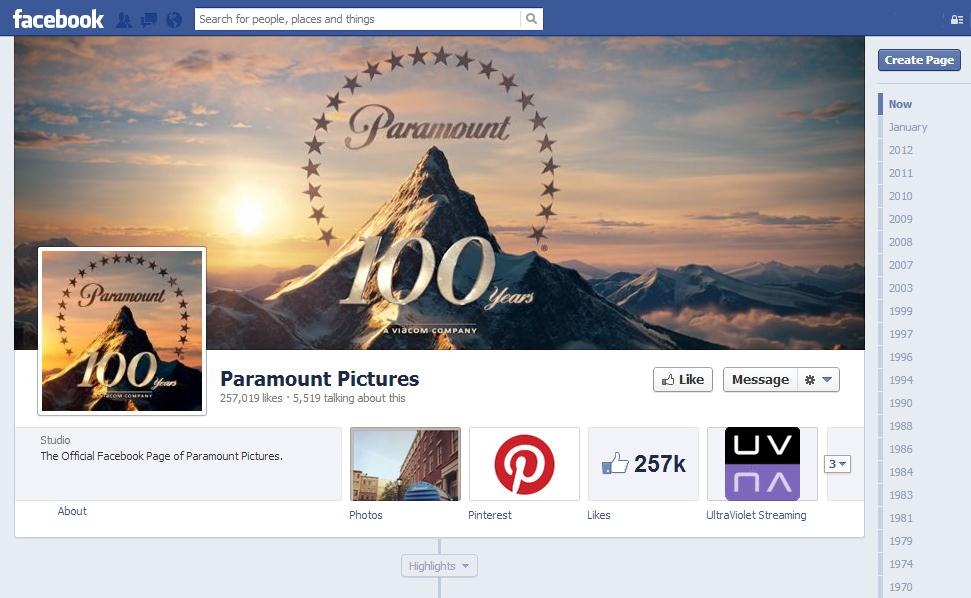The height and width of the screenshot is (598, 971).
Task: Jump to 2011 in the timeline
Action: pos(901,173)
